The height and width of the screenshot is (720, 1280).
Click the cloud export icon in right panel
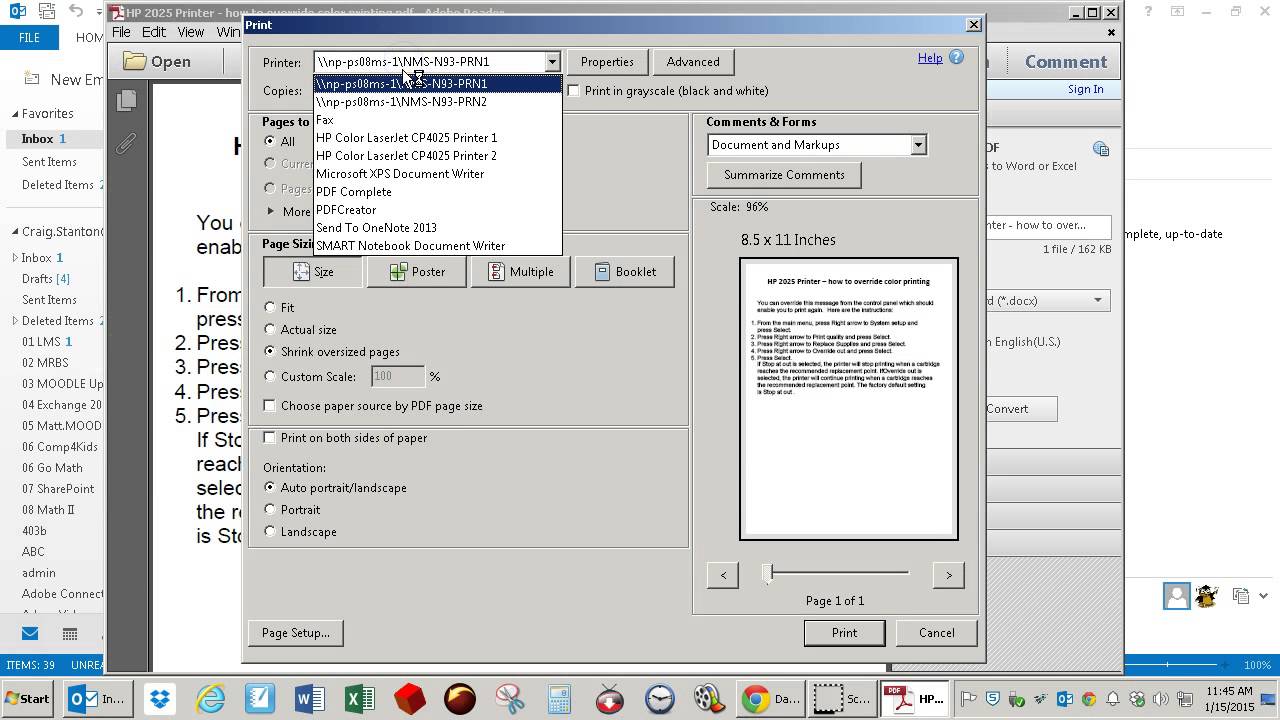point(1101,149)
